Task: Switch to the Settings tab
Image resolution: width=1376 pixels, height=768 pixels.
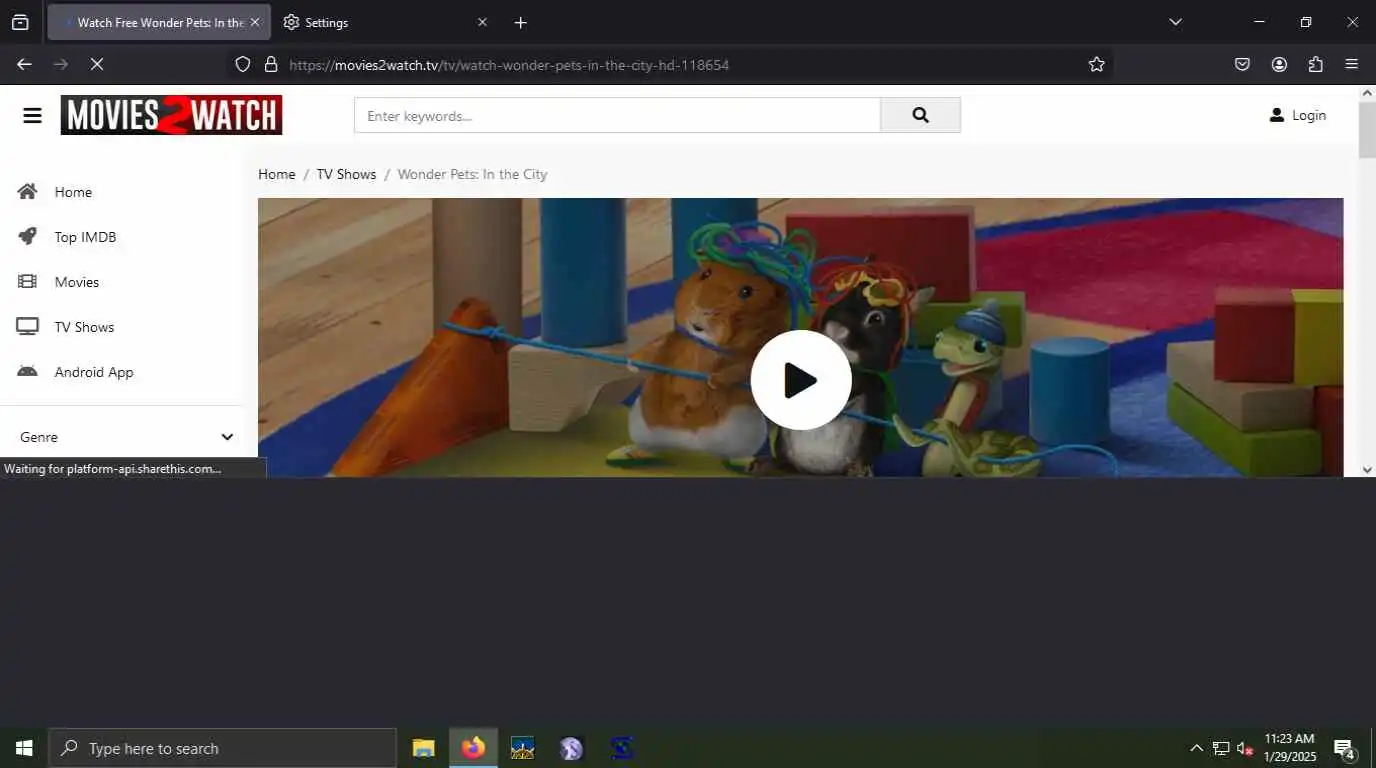Action: click(x=385, y=22)
